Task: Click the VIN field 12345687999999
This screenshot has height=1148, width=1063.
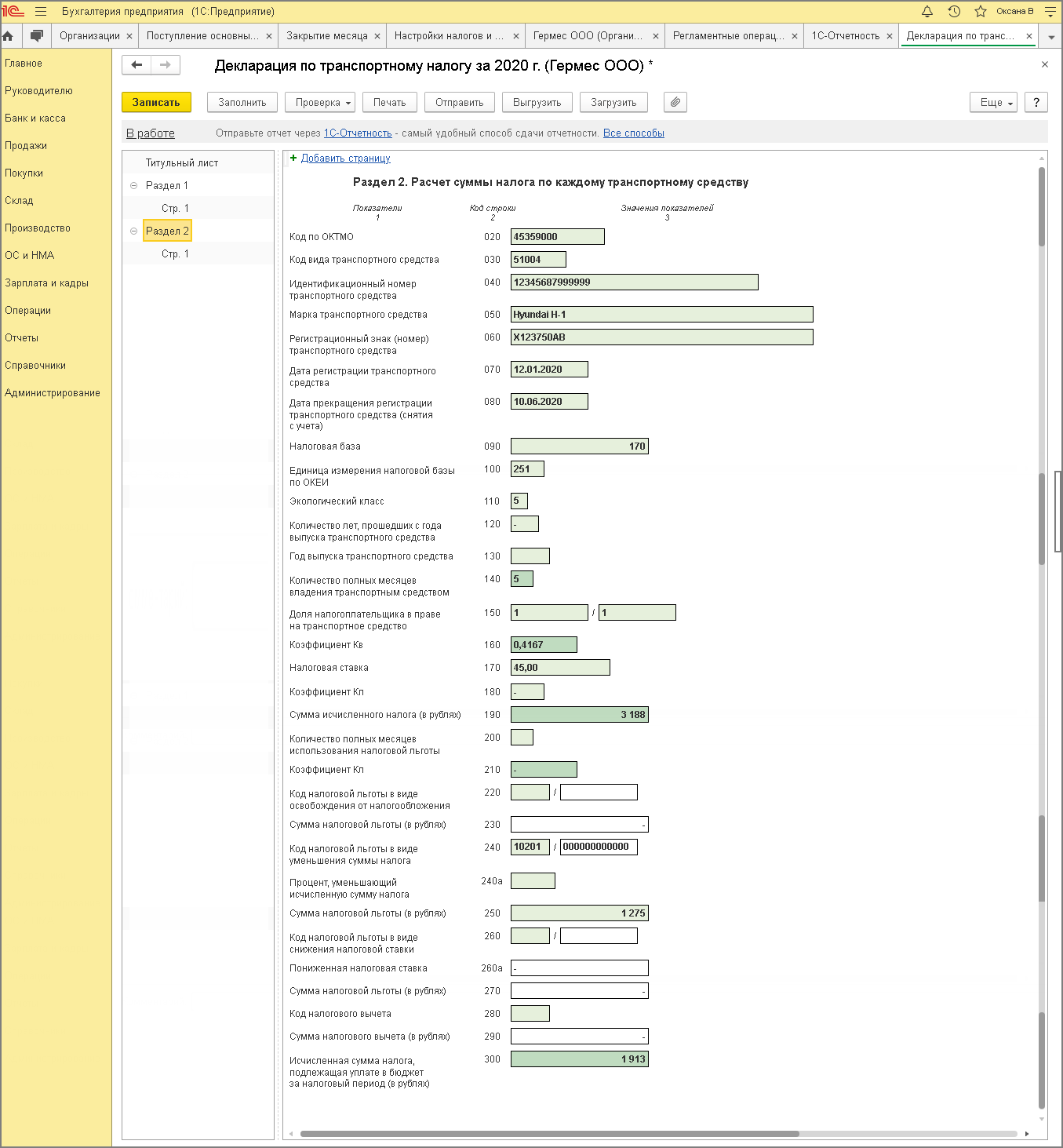Action: (x=635, y=282)
